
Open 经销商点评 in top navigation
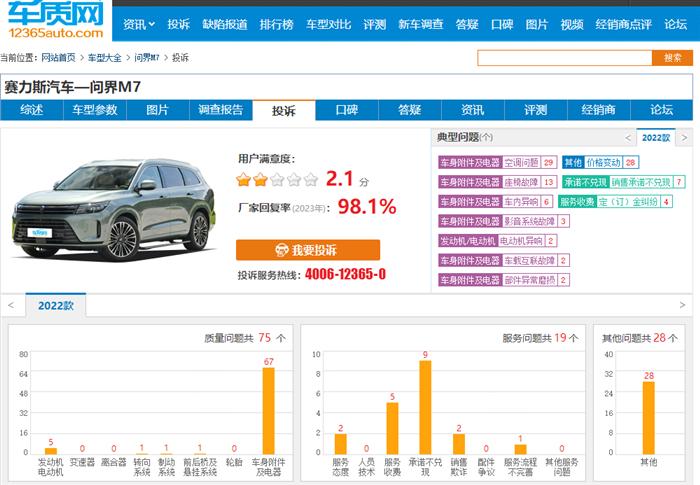[623, 24]
